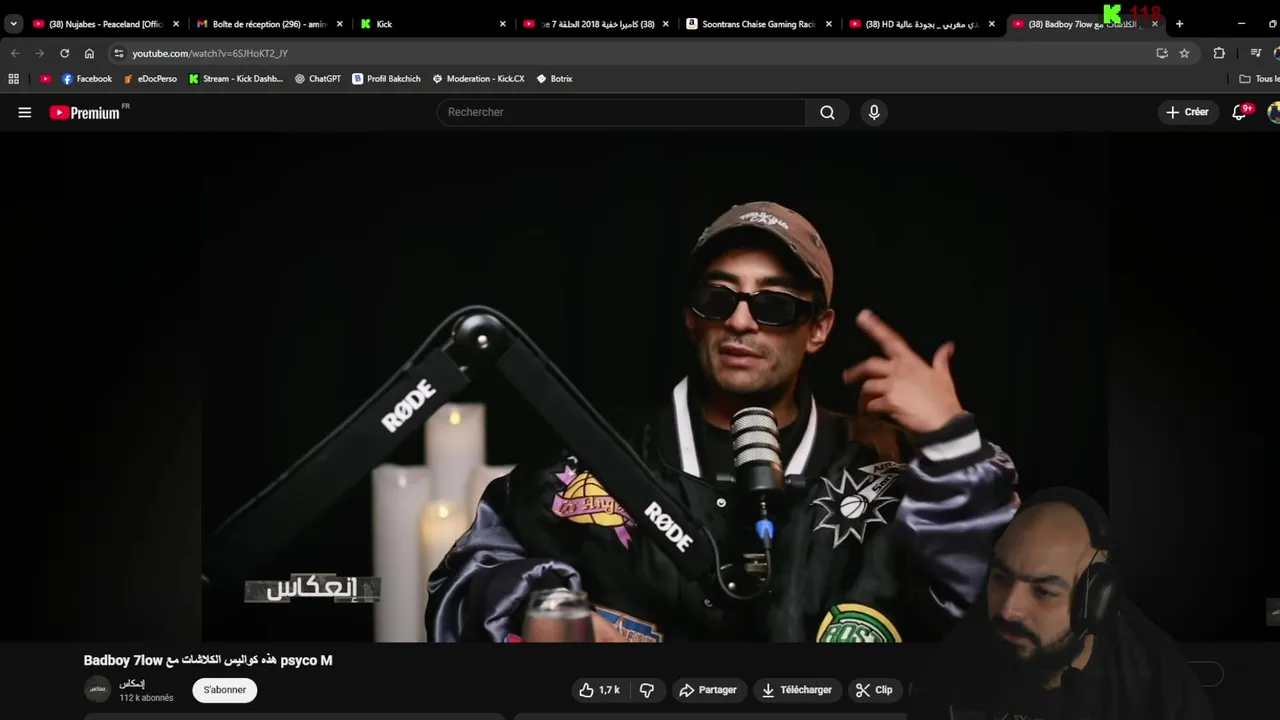
Task: Close the Kick tab
Action: [503, 24]
